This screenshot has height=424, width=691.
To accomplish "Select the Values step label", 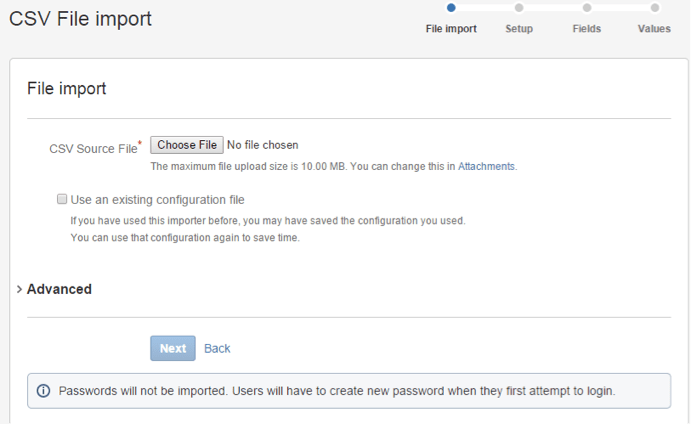I will click(x=654, y=29).
